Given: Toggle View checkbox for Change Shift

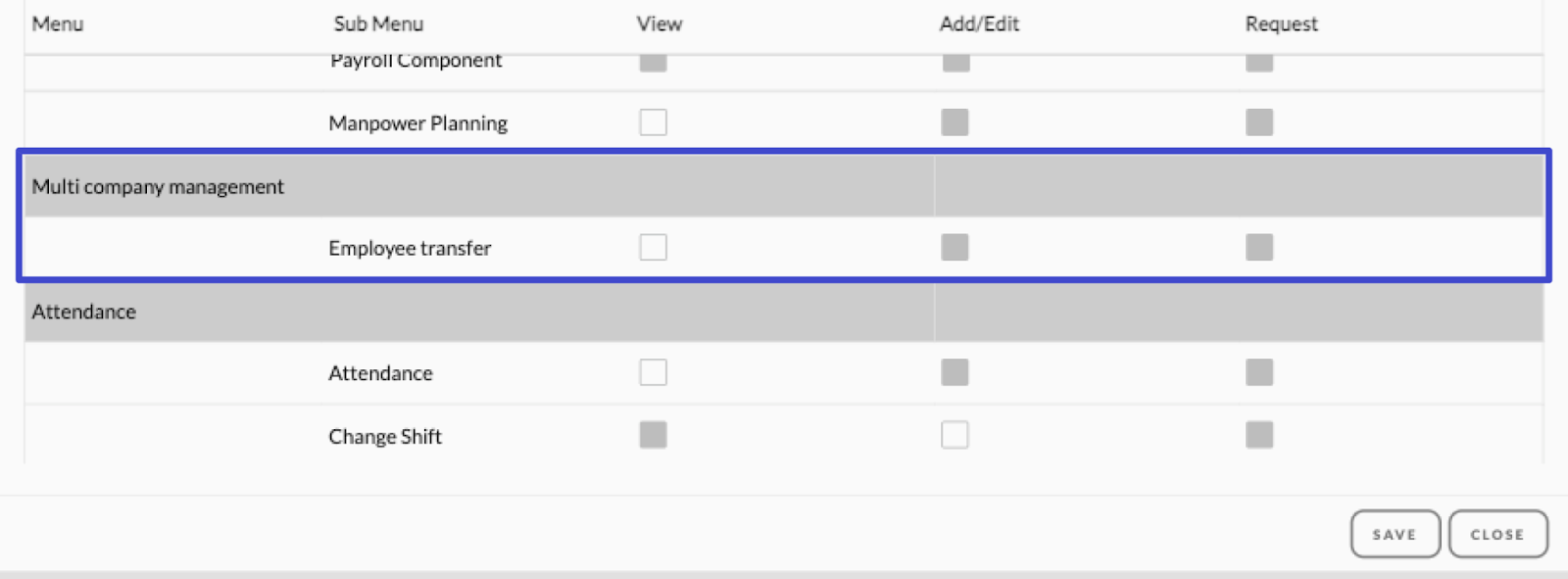Looking at the screenshot, I should coord(653,435).
